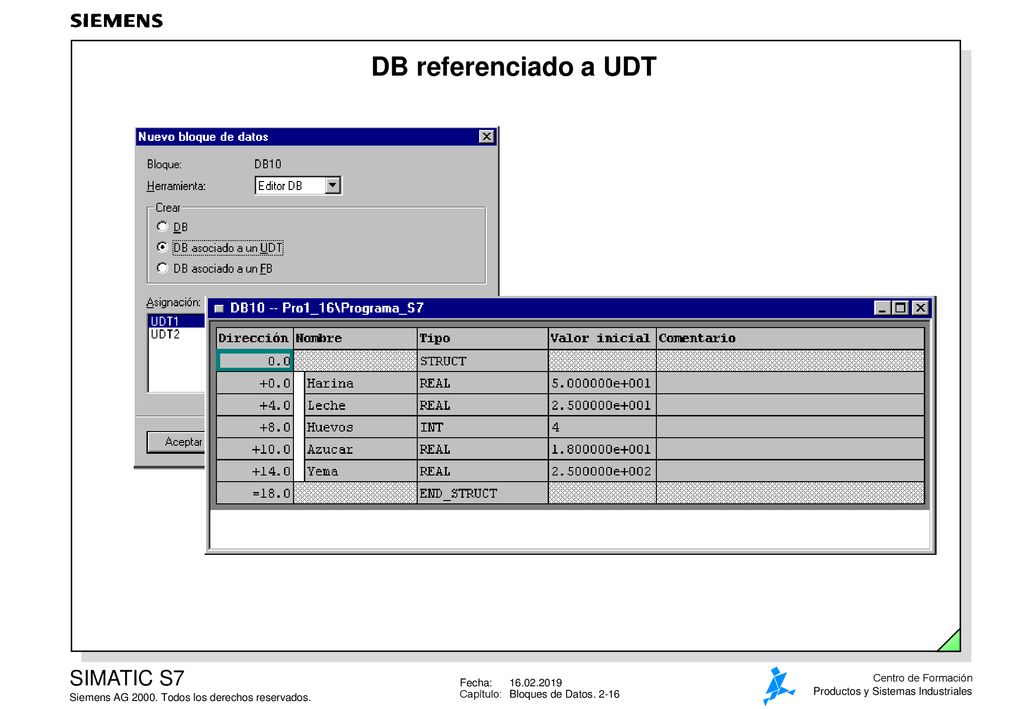Image resolution: width=1024 pixels, height=709 pixels.
Task: Maximize the DB10 editor window
Action: click(x=901, y=308)
